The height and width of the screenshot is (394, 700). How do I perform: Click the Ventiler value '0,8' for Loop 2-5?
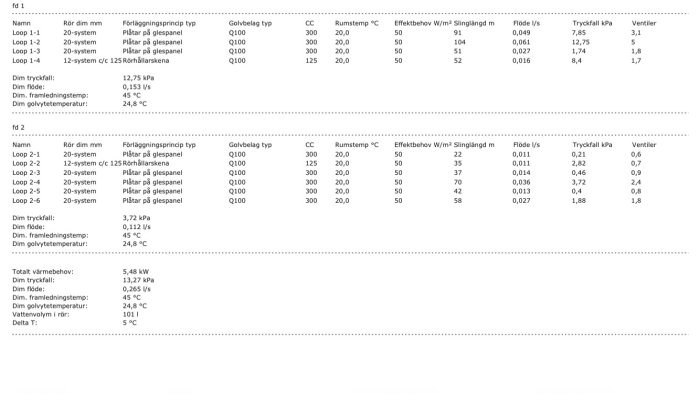[x=636, y=191]
